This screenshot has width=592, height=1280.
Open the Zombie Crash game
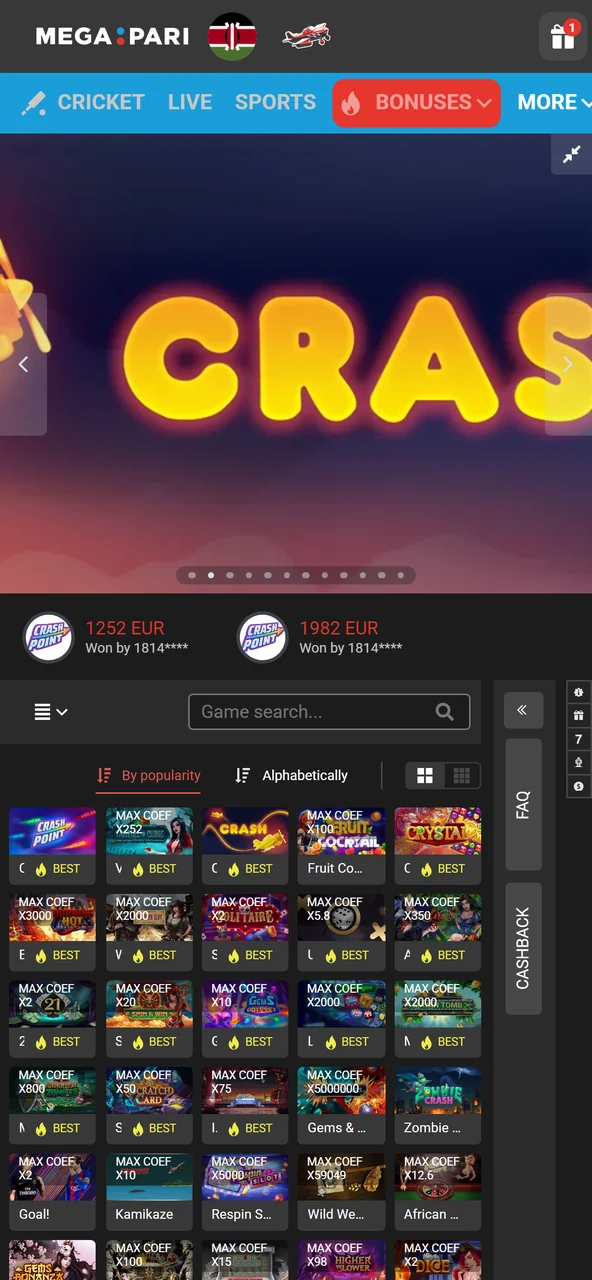click(x=437, y=1105)
